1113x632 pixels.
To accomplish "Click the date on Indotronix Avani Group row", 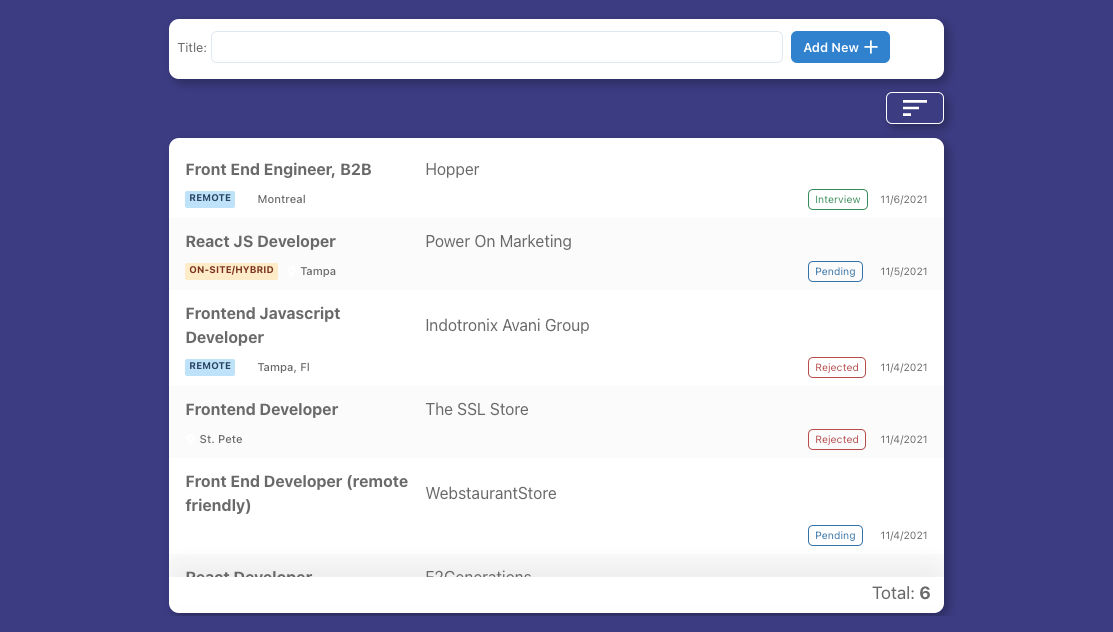I will coord(904,367).
